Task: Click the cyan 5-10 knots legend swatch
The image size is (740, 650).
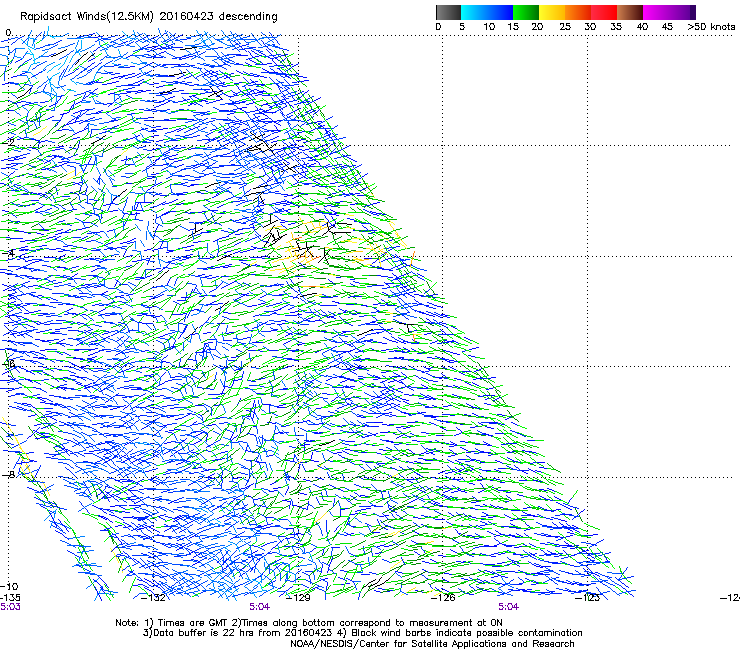Action: pyautogui.click(x=473, y=12)
